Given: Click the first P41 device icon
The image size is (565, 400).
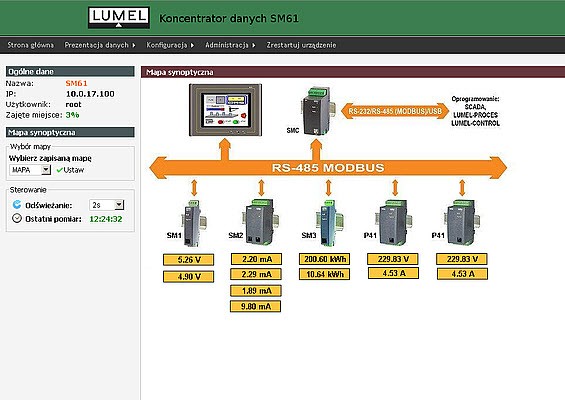Looking at the screenshot, I should tap(393, 222).
